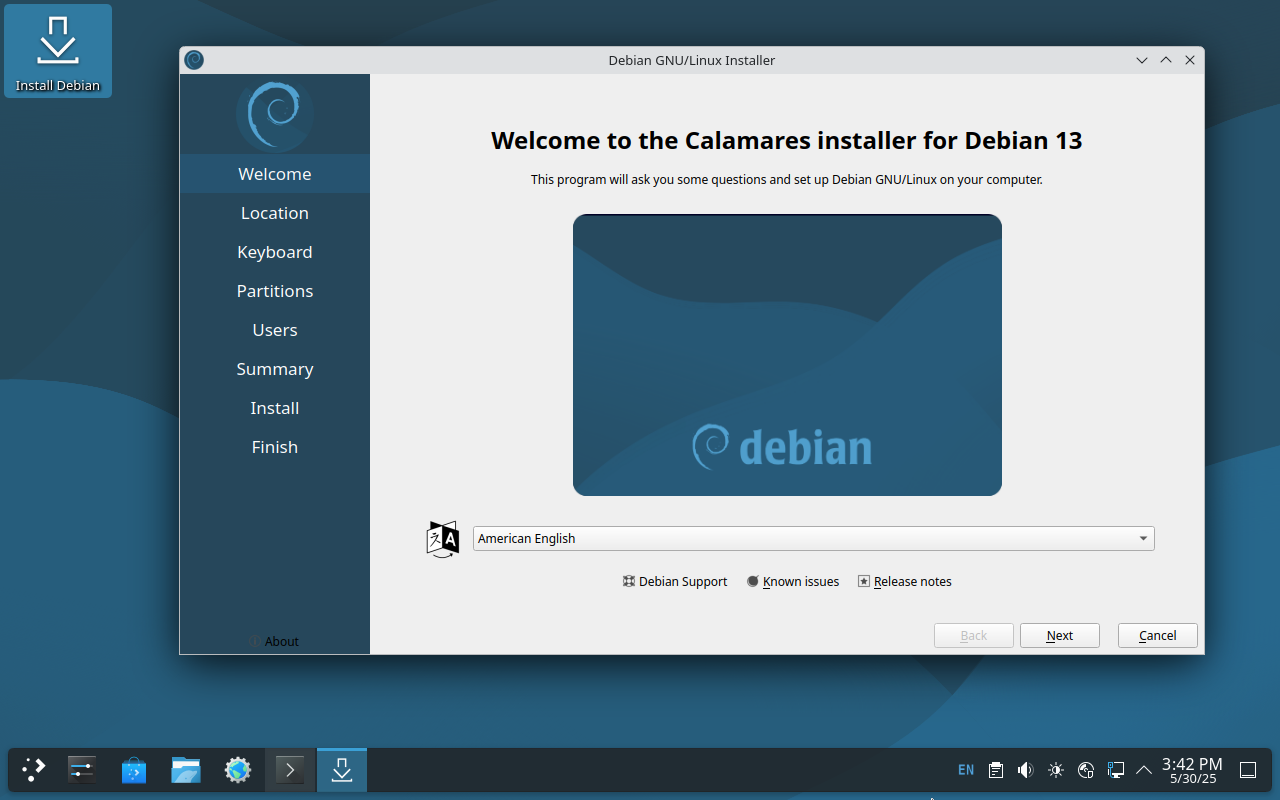Viewport: 1280px width, 800px height.
Task: Minimize the installer window
Action: (x=1142, y=60)
